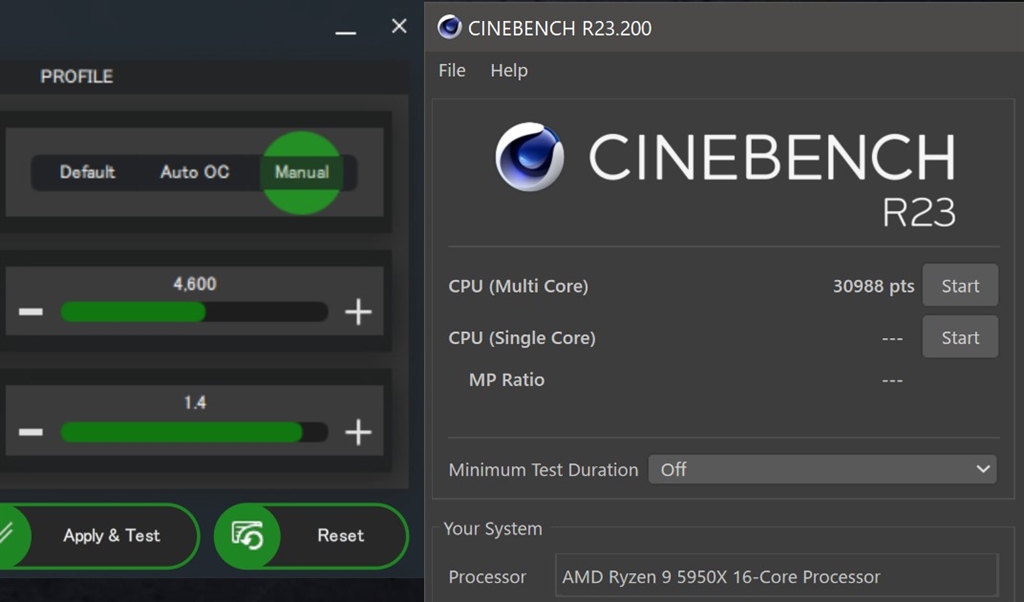Select the Manual profile option
Image resolution: width=1024 pixels, height=602 pixels.
[x=300, y=172]
